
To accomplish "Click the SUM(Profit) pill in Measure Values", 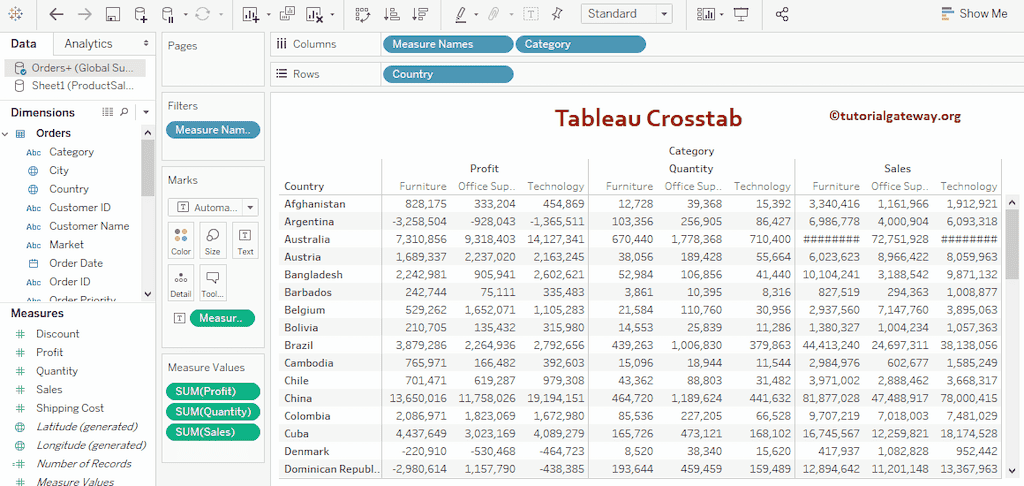I will 211,391.
